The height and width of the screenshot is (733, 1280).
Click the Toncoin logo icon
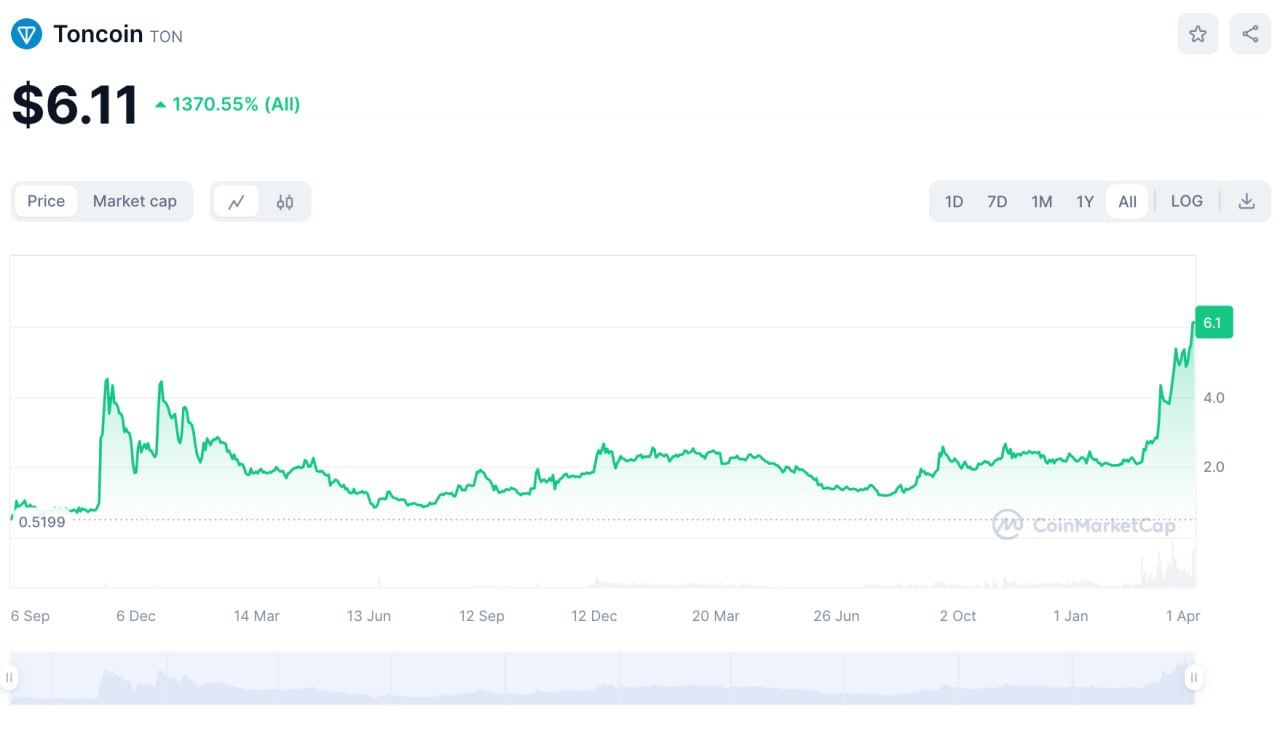coord(26,35)
